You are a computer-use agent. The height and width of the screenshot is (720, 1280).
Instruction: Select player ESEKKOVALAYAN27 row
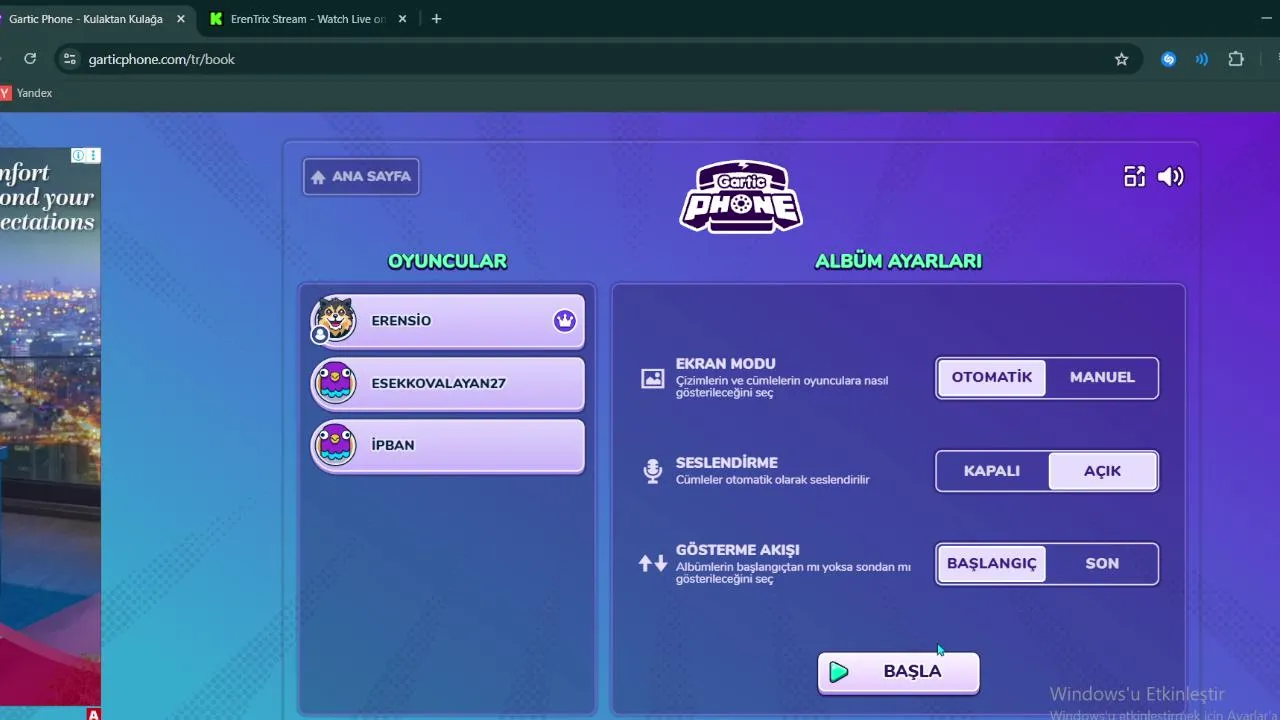pyautogui.click(x=447, y=383)
